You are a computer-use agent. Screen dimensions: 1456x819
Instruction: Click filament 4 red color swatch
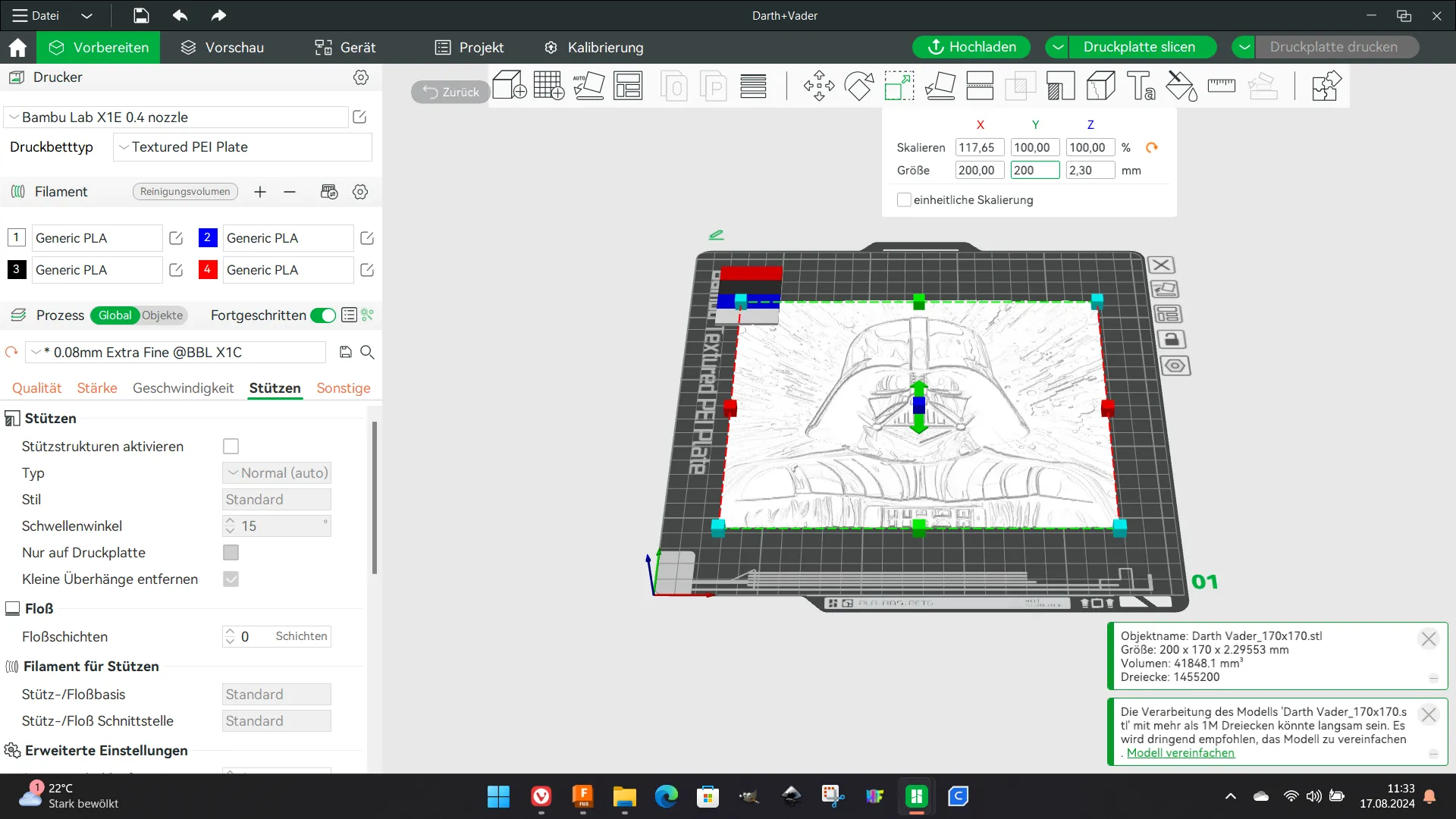point(207,269)
